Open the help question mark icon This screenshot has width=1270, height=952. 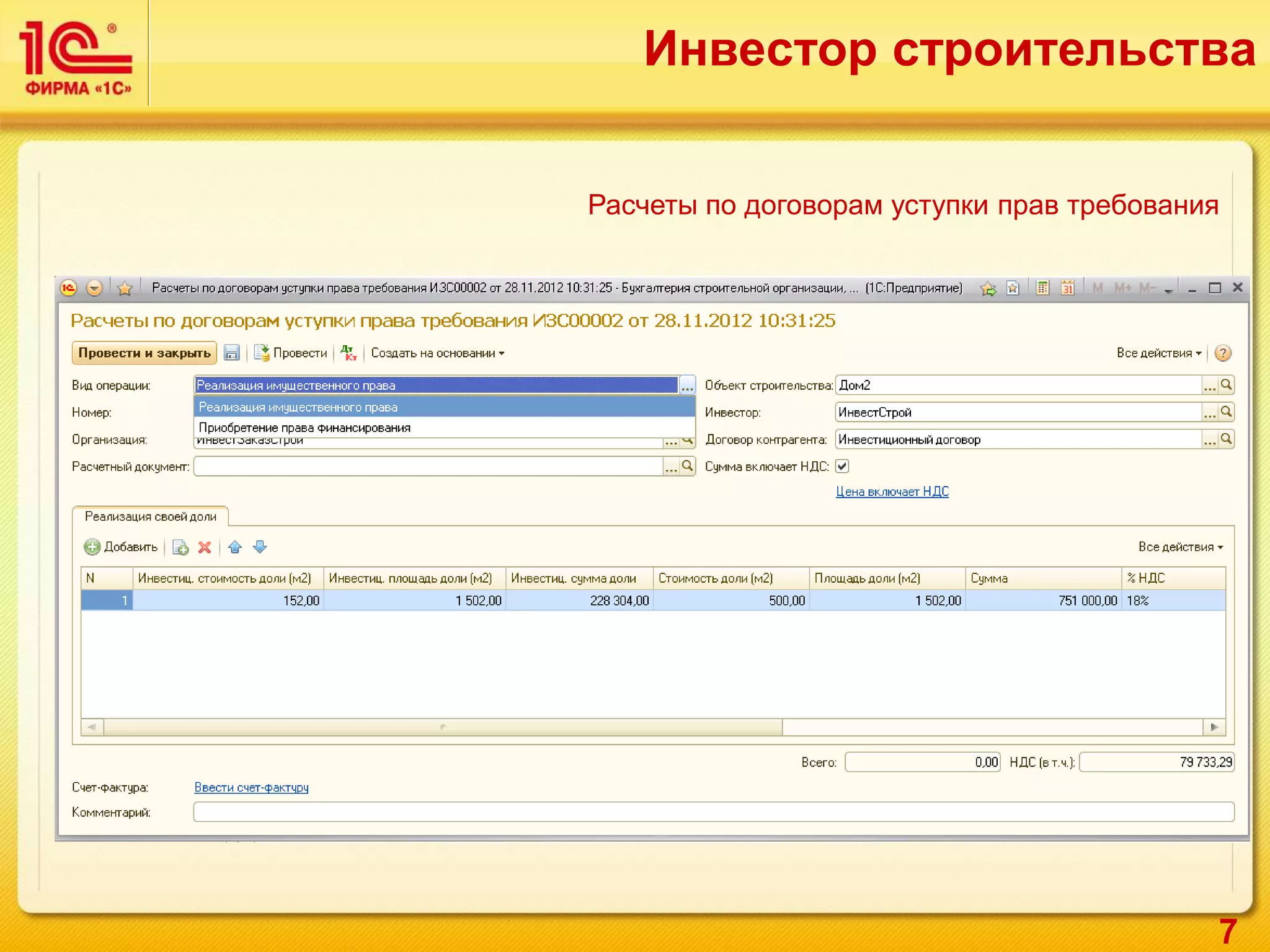(x=1222, y=353)
